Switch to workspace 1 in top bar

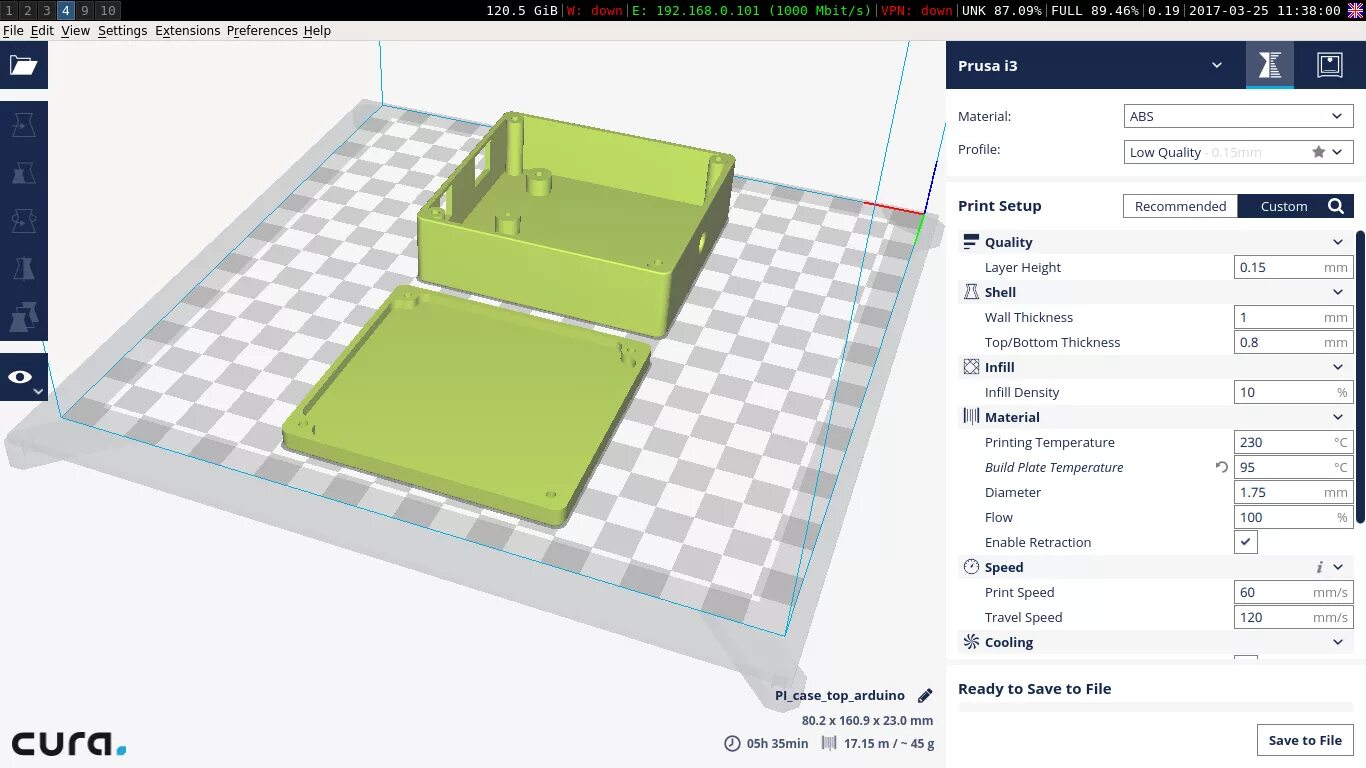(9, 10)
